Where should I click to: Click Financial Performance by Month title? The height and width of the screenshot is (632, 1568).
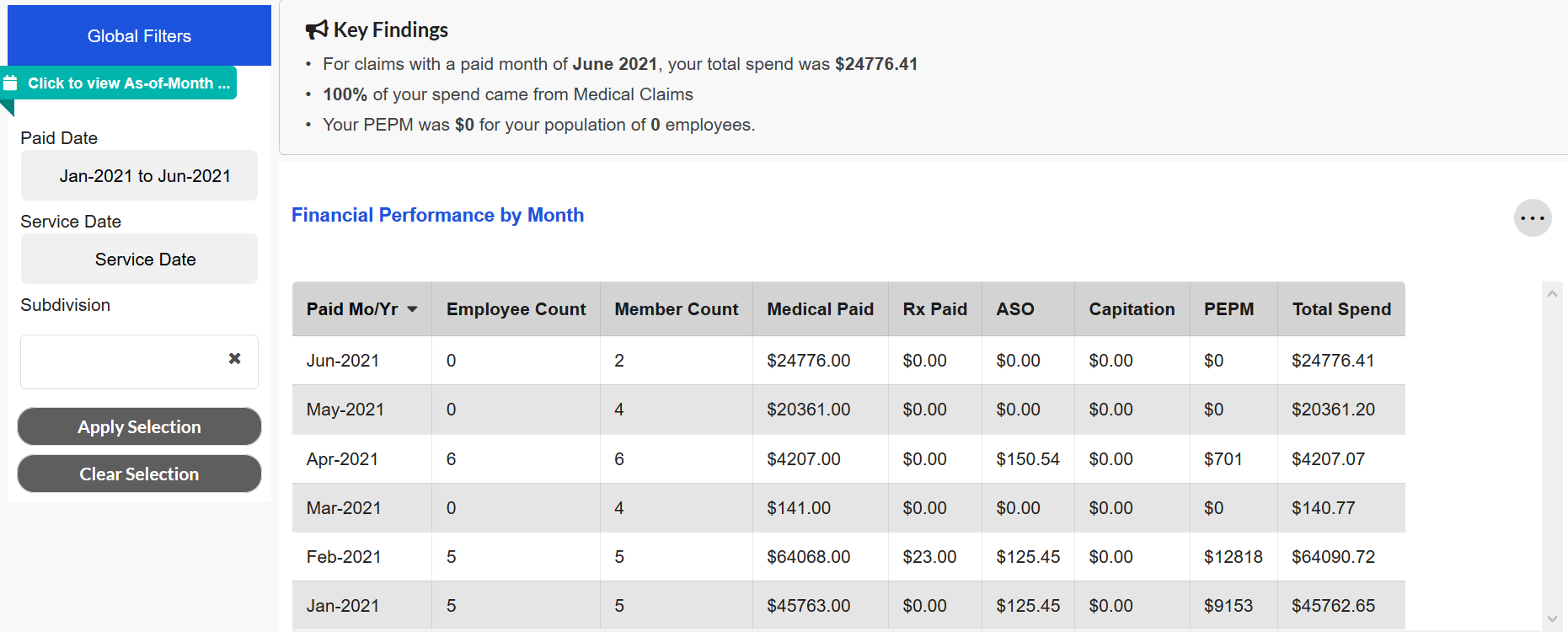pos(437,215)
